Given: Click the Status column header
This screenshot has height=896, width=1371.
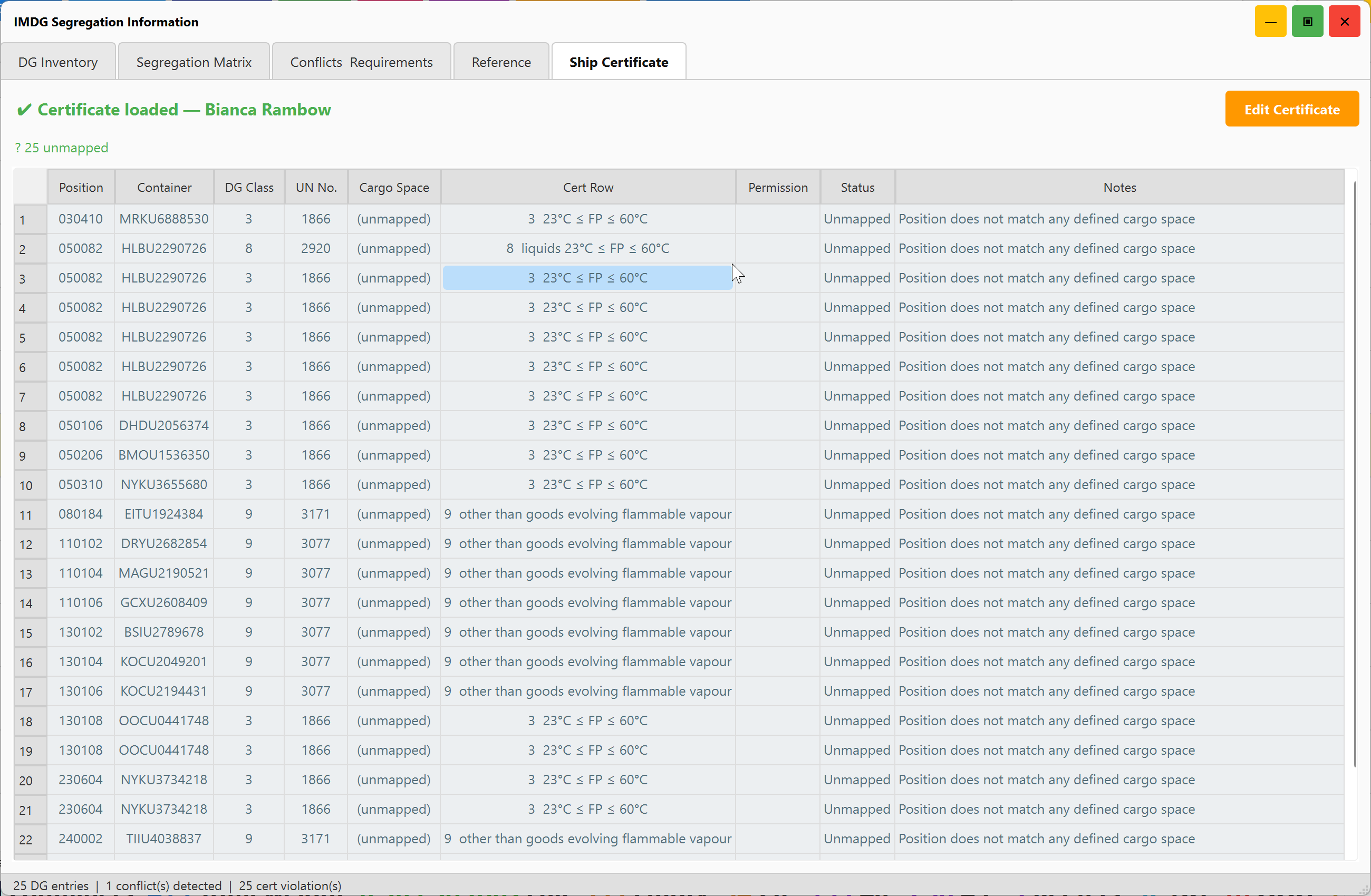Looking at the screenshot, I should (857, 187).
